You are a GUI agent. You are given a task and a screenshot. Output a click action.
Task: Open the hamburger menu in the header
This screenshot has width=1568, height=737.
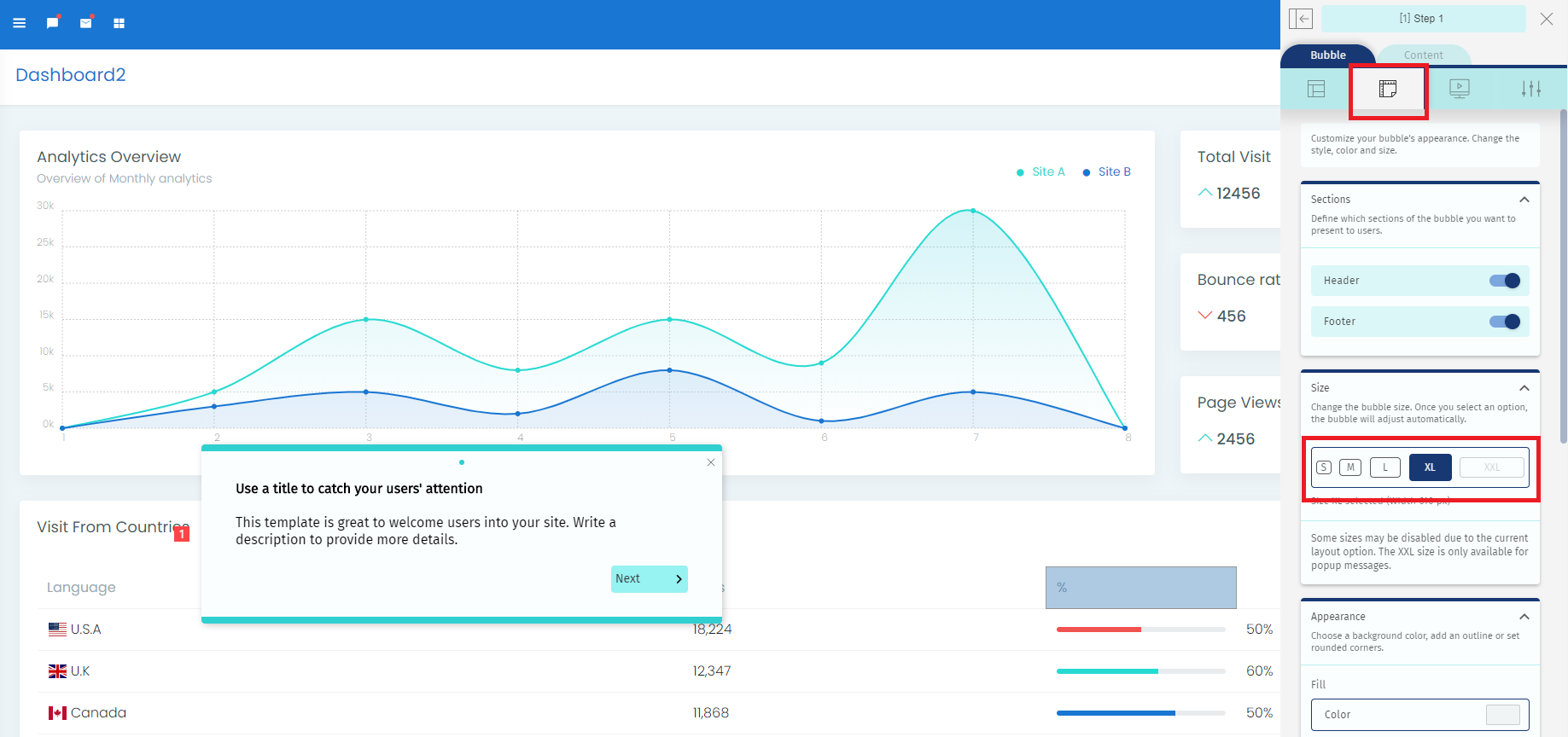(20, 23)
